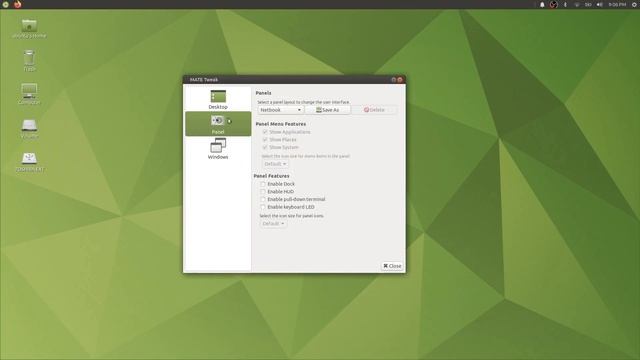
Task: Click the Panel Features heading
Action: [x=271, y=176]
